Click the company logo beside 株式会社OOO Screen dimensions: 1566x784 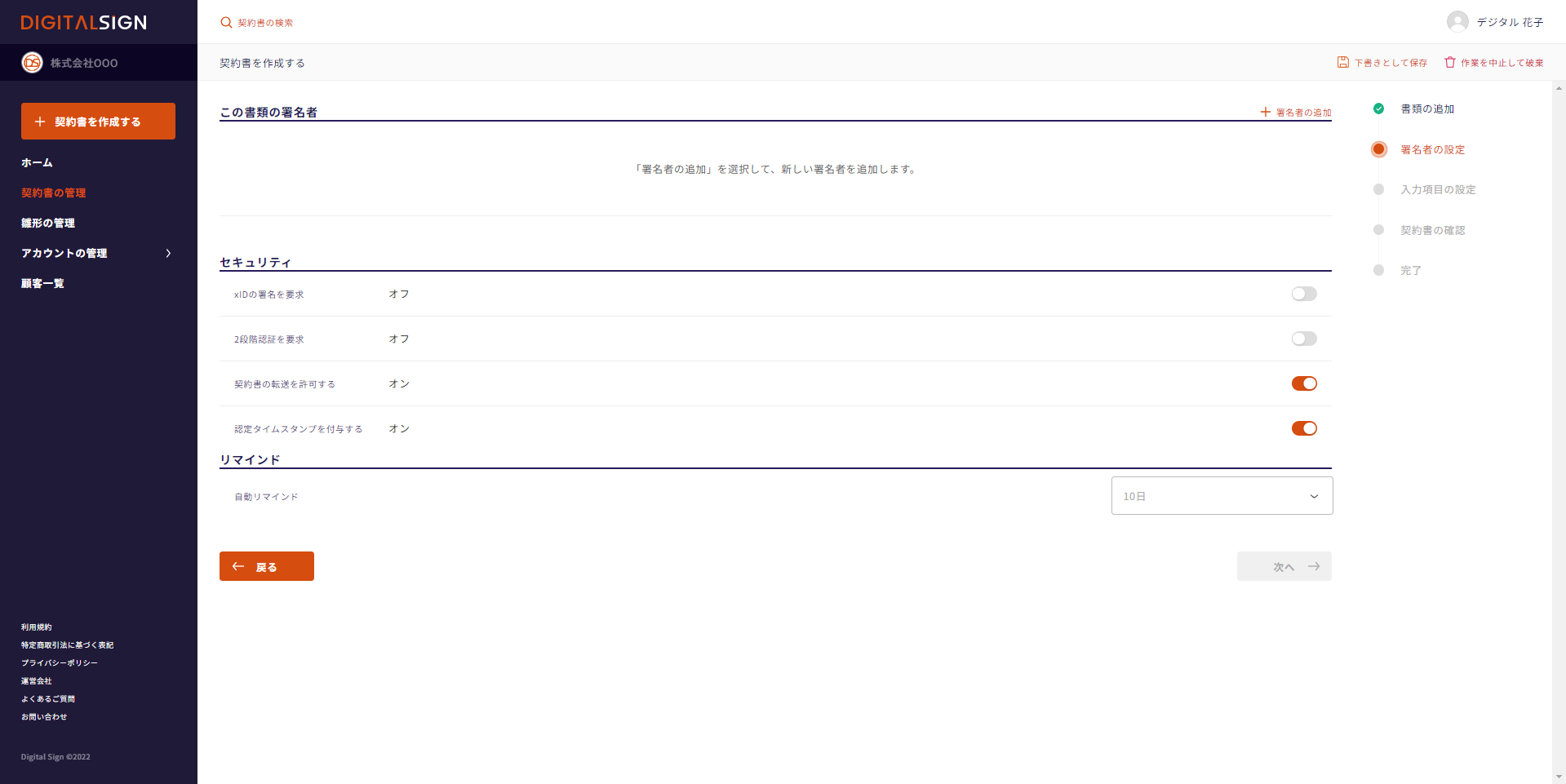32,63
